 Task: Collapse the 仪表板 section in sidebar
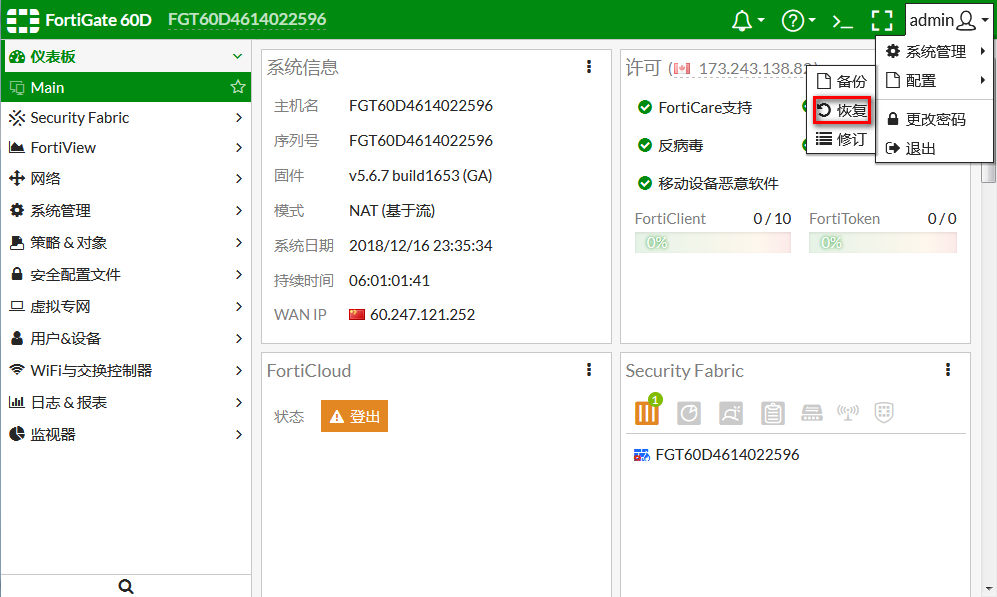pos(237,57)
